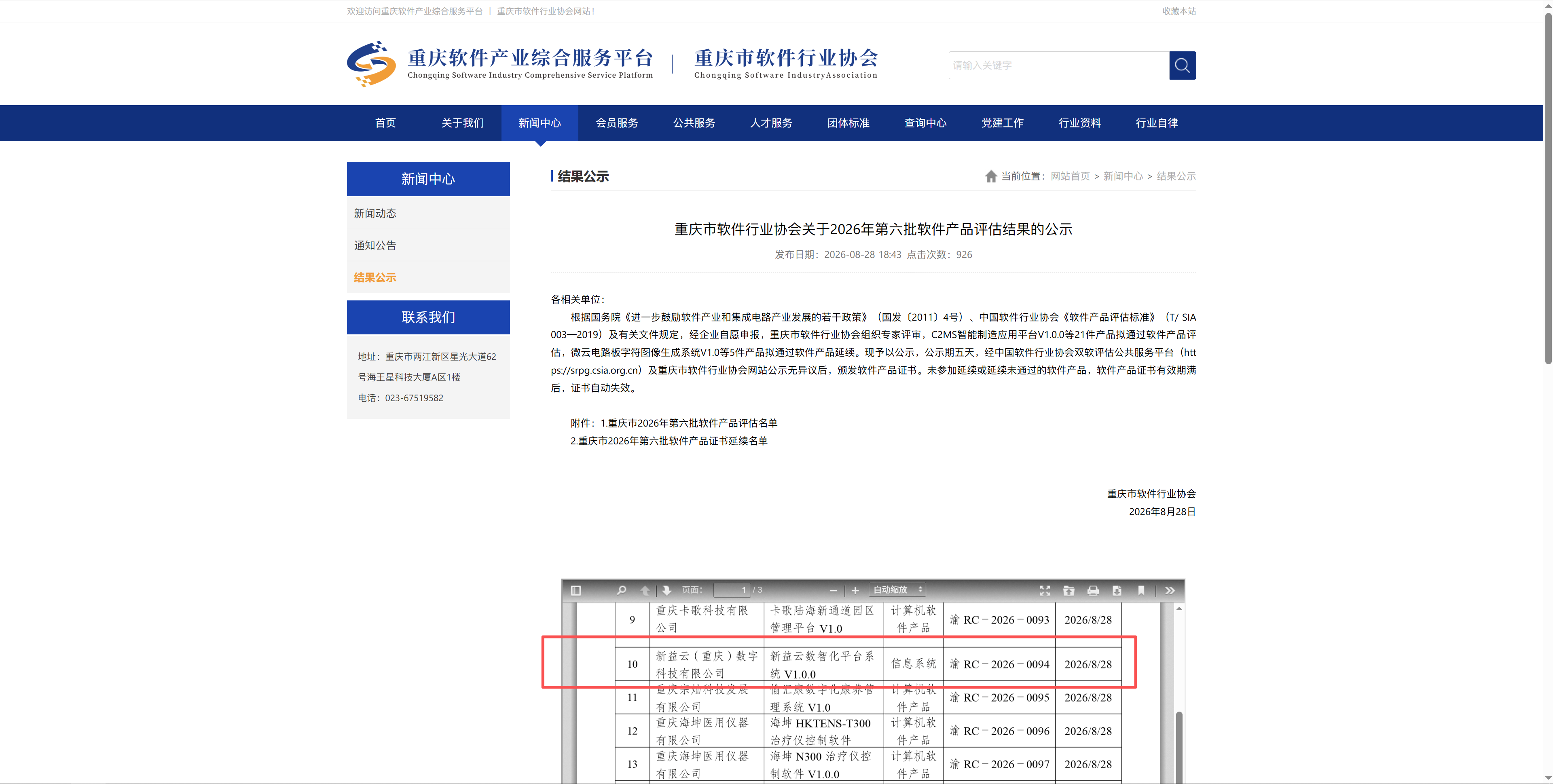Open the 会员服务 nav item
The image size is (1553, 784).
617,123
